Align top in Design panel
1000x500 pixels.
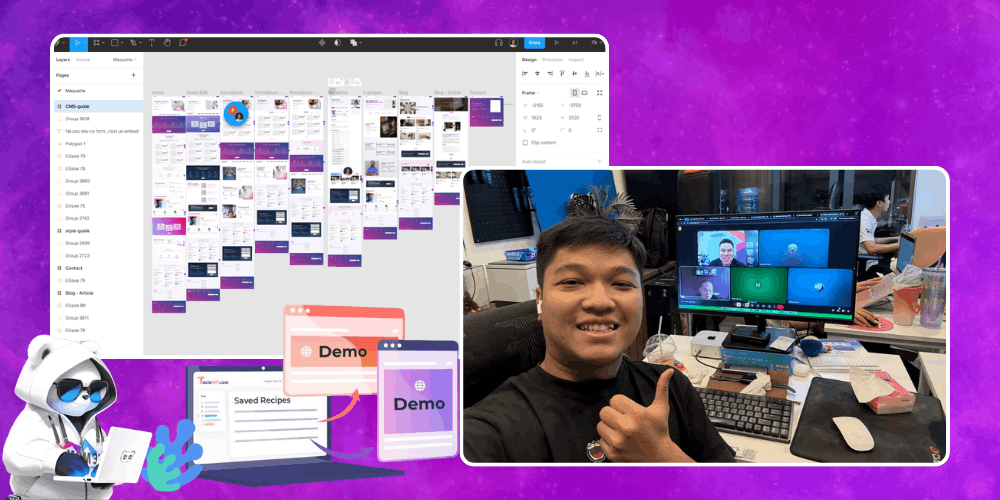point(562,74)
